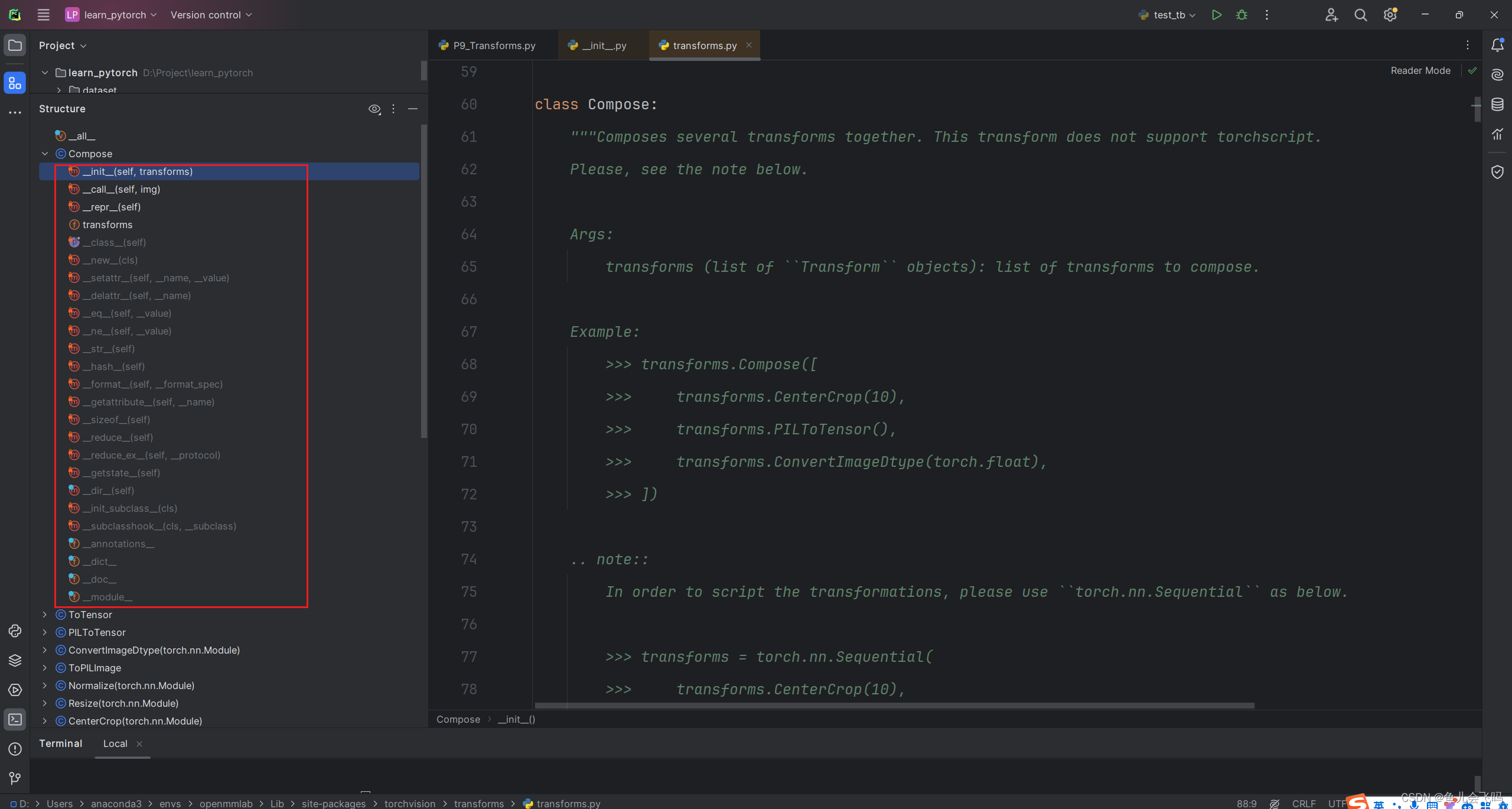The width and height of the screenshot is (1512, 809).
Task: Open the Git version control sidebar icon
Action: [15, 778]
